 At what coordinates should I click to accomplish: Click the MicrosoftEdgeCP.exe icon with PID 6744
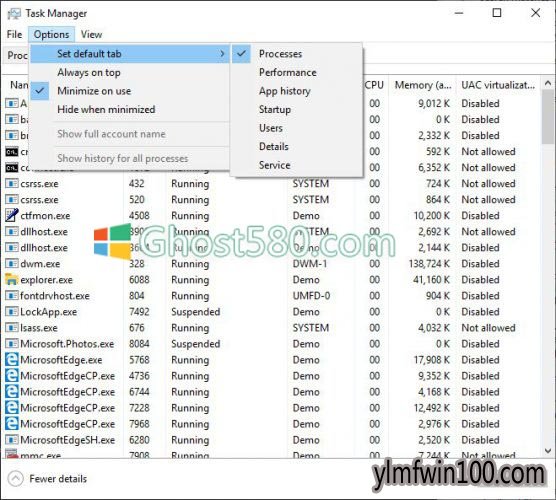pyautogui.click(x=12, y=391)
